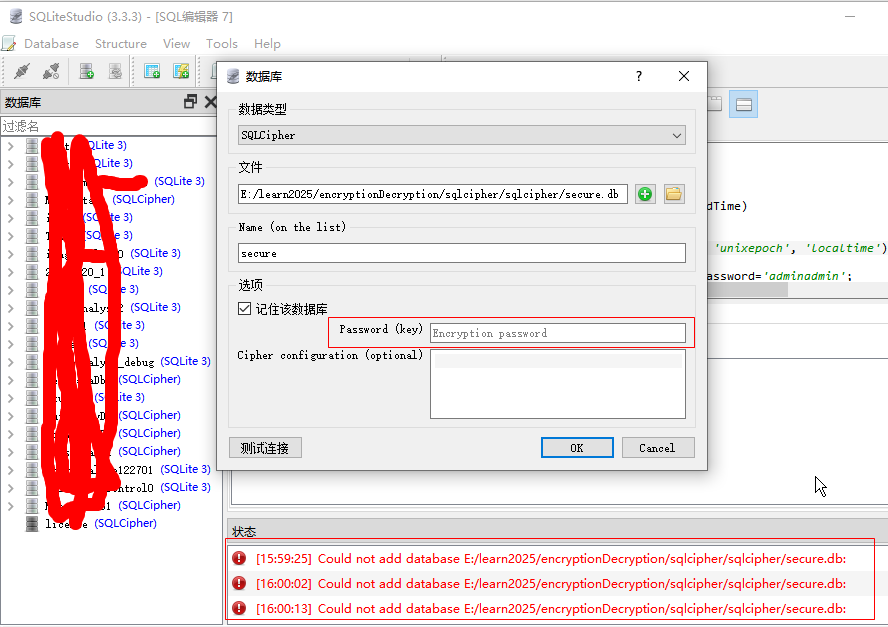Click the Cipher configuration text area
The height and width of the screenshot is (627, 888).
pyautogui.click(x=558, y=384)
